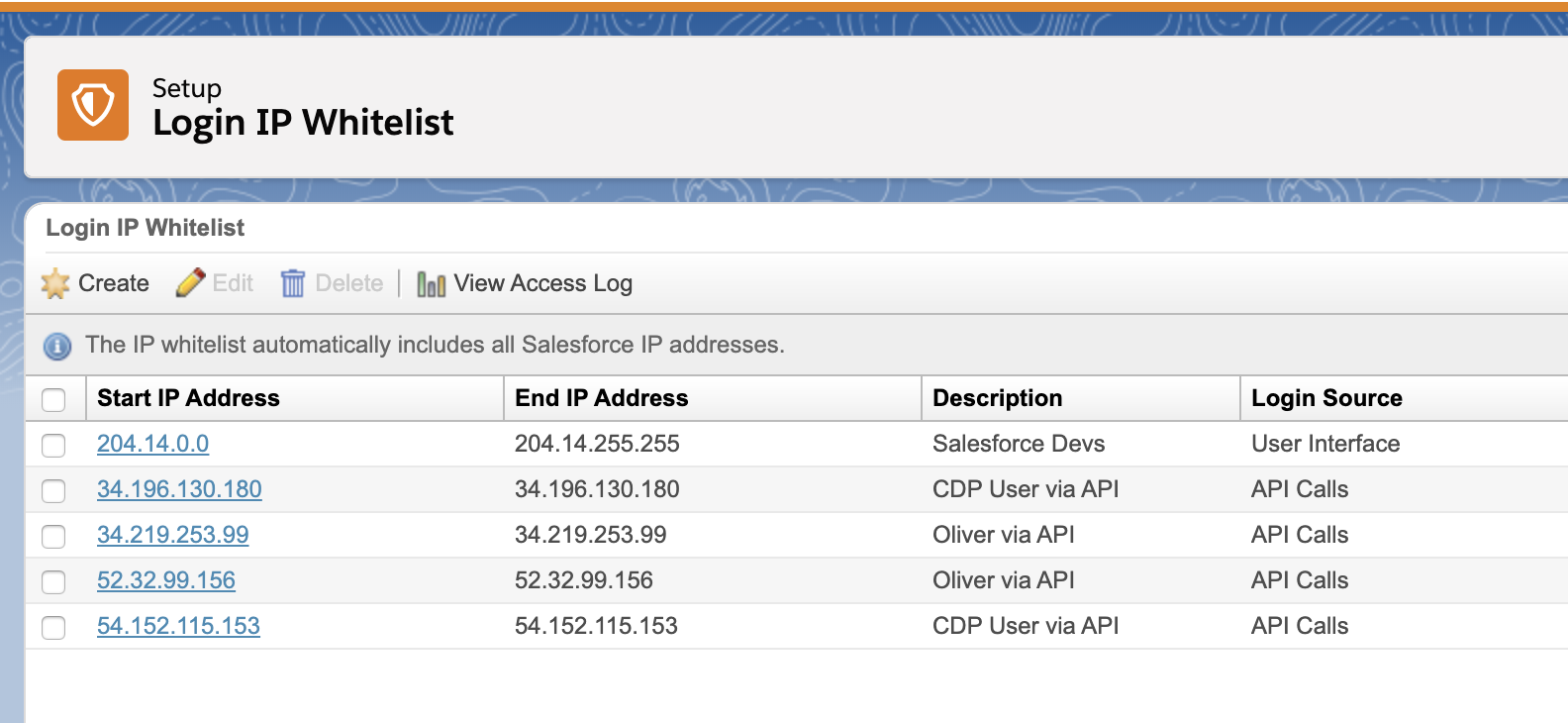Sort by Start IP Address column header
Screen dimensions: 1568x723
point(188,398)
